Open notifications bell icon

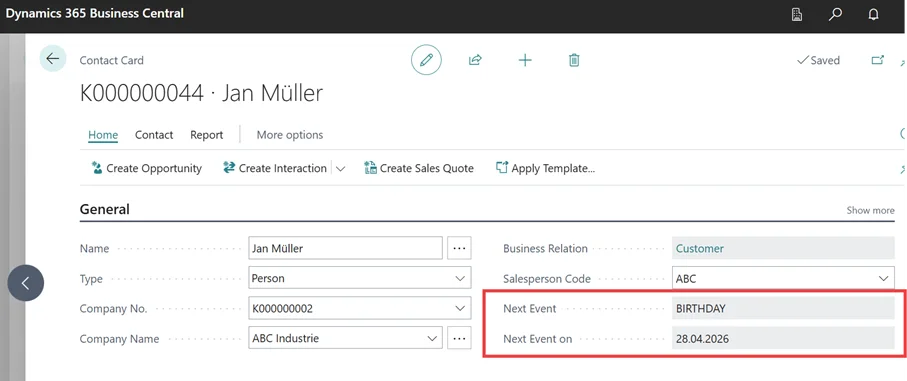873,14
